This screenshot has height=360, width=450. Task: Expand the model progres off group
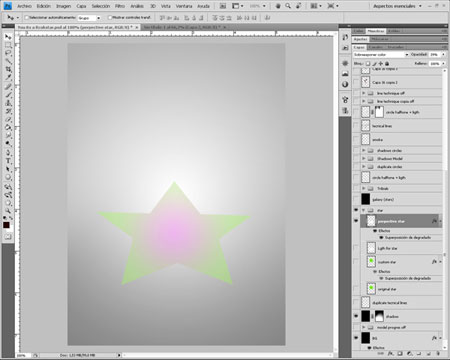[364, 327]
